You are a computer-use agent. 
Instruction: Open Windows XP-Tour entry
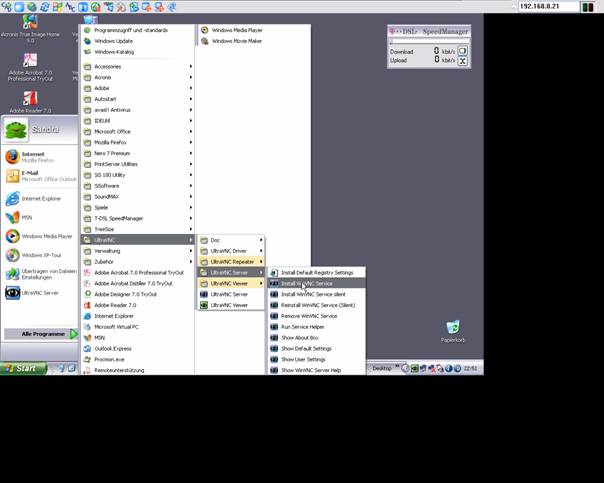point(34,255)
